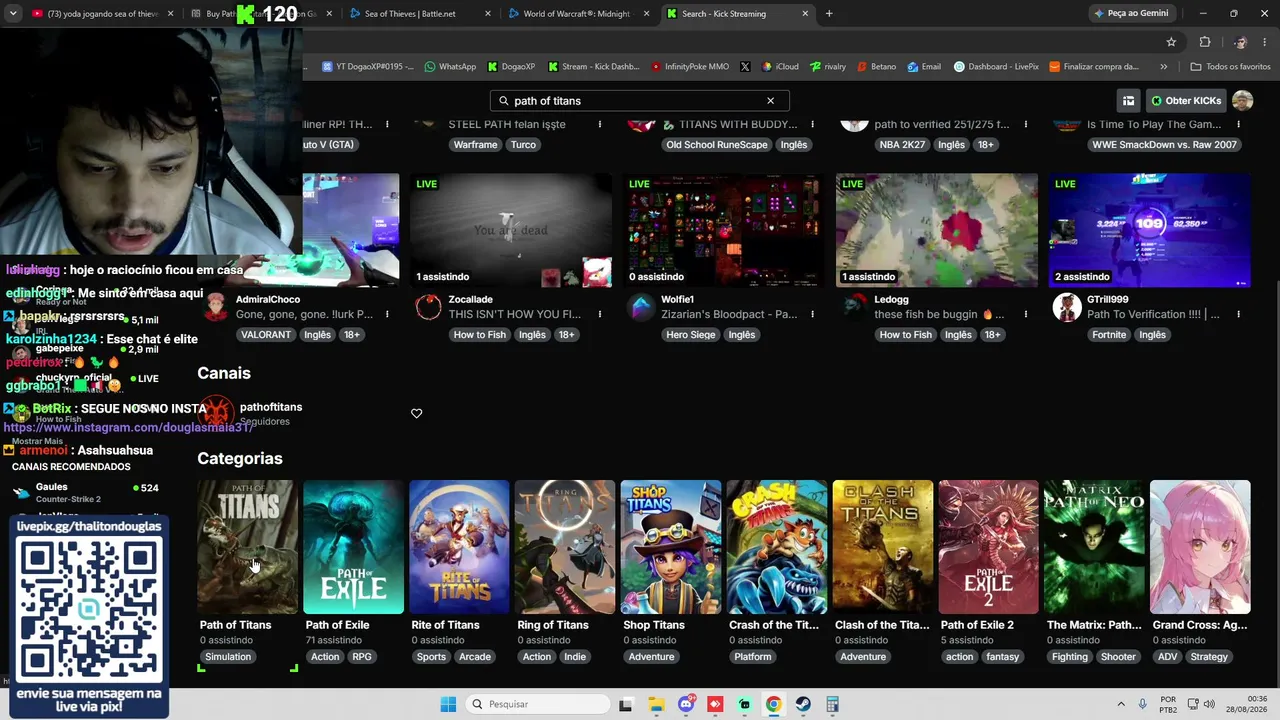Viewport: 1280px width, 720px height.
Task: Open the X bookmark icon
Action: pyautogui.click(x=745, y=67)
